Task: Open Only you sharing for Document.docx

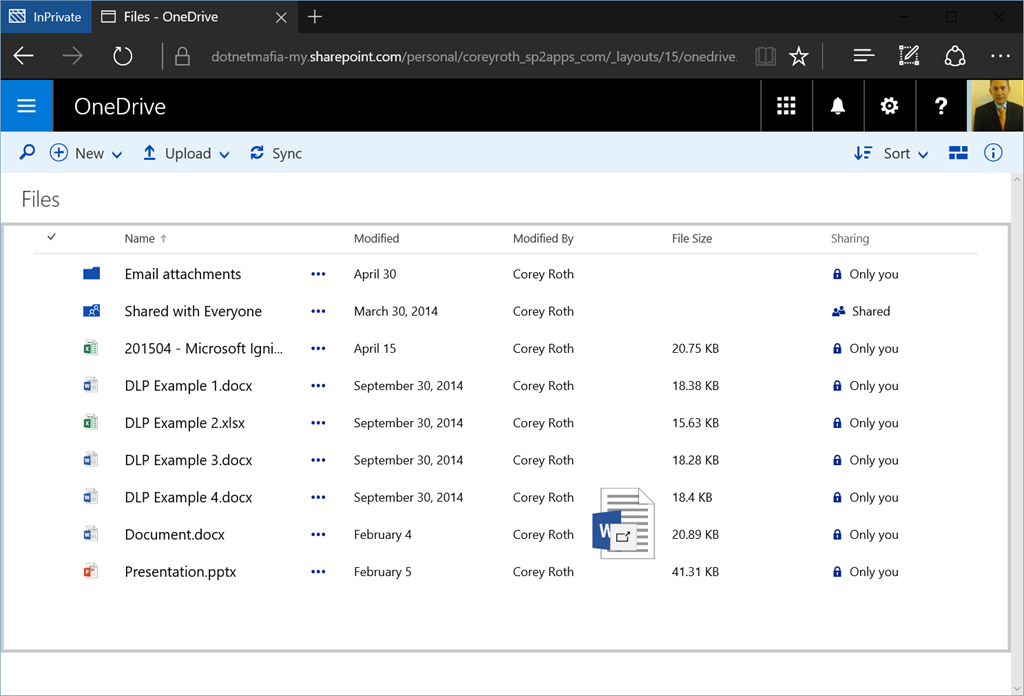Action: 865,535
